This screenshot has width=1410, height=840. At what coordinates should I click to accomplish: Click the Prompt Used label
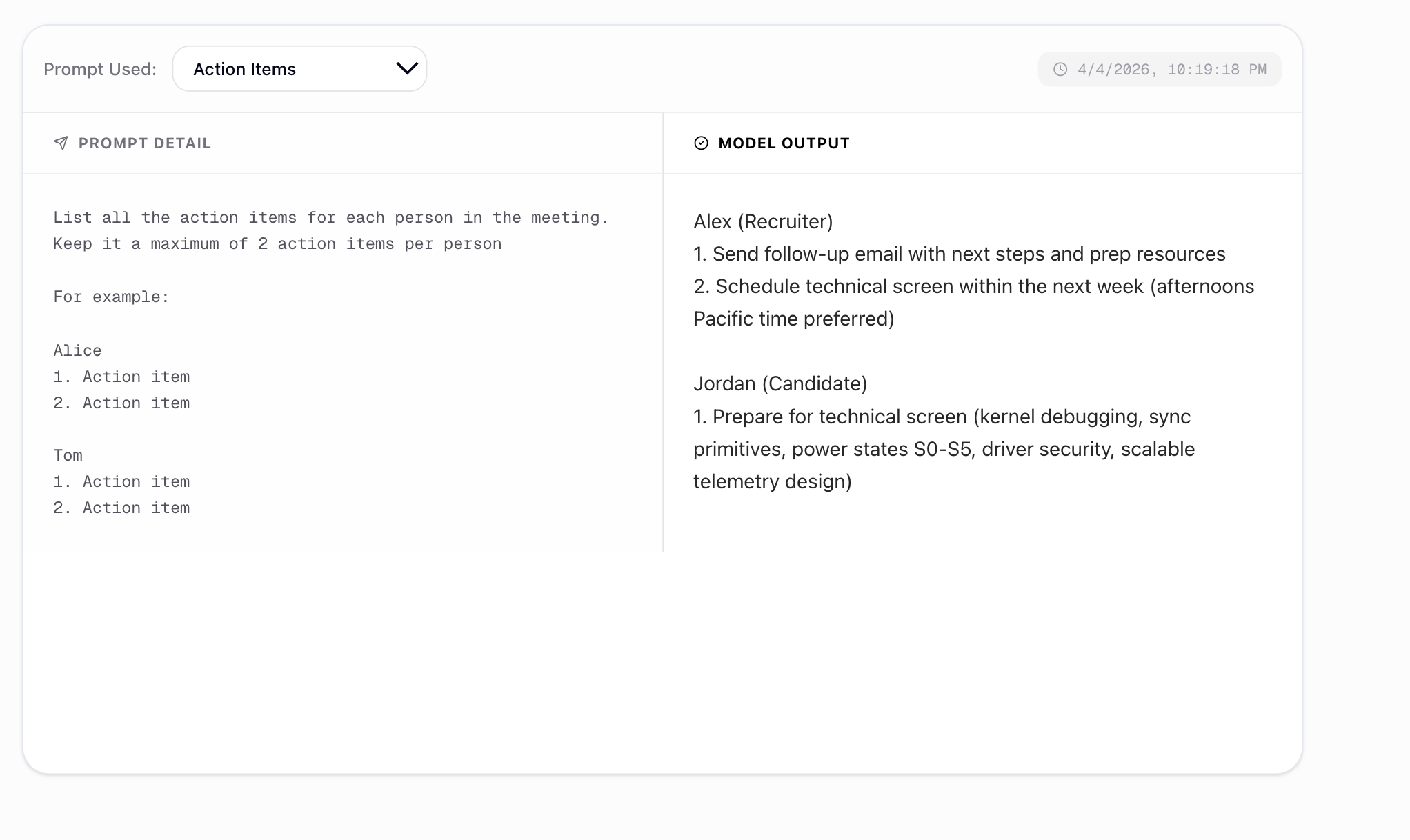[100, 69]
